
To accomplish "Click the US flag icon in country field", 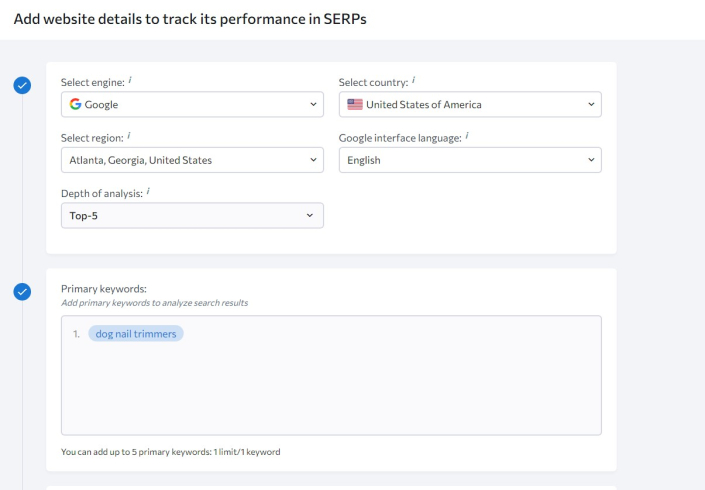I will coord(355,104).
